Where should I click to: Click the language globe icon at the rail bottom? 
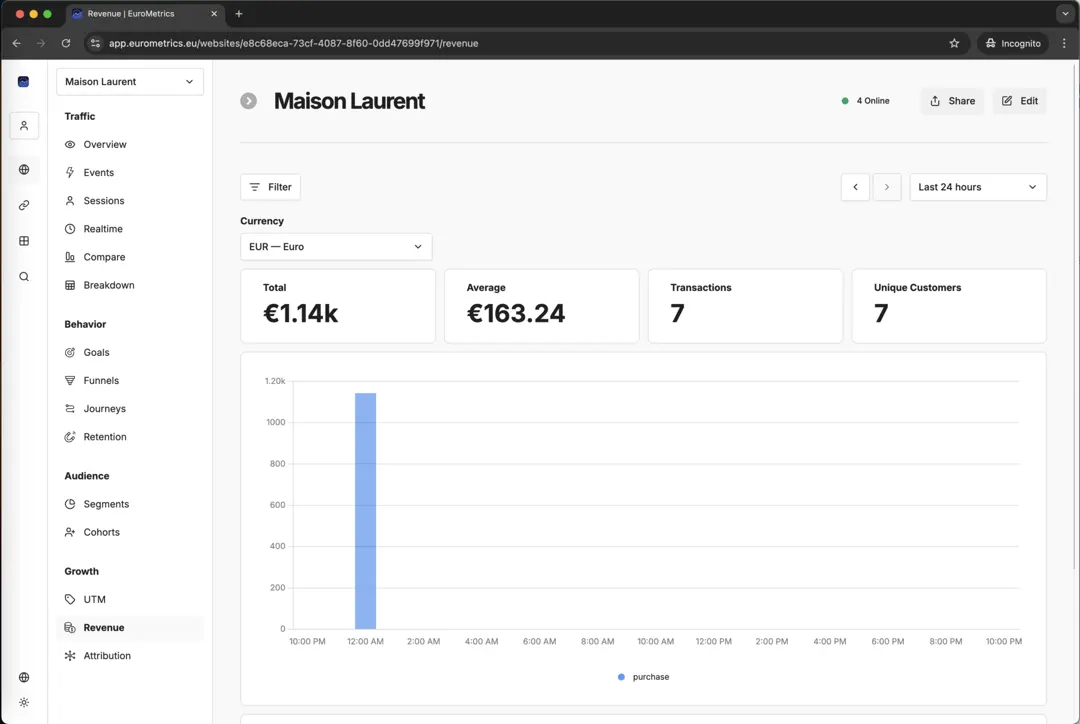(x=24, y=677)
